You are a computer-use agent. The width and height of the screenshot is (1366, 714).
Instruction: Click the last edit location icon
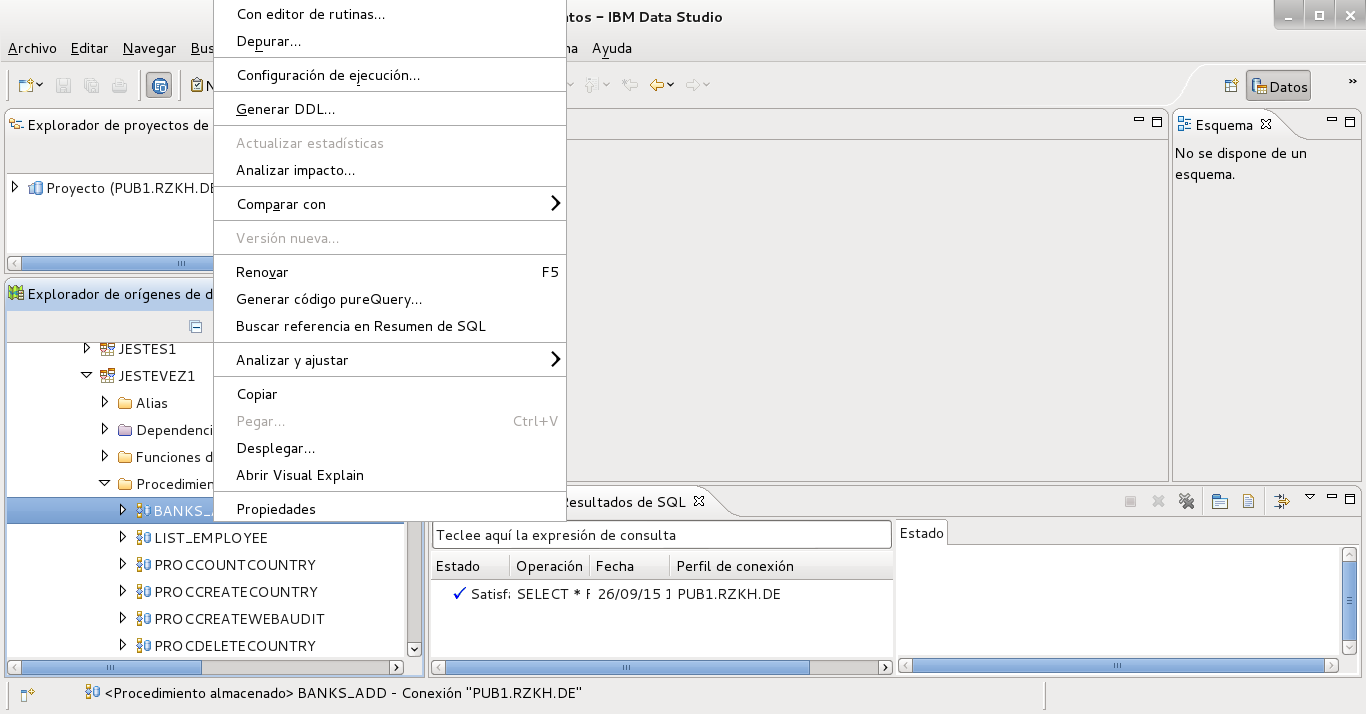tap(630, 86)
